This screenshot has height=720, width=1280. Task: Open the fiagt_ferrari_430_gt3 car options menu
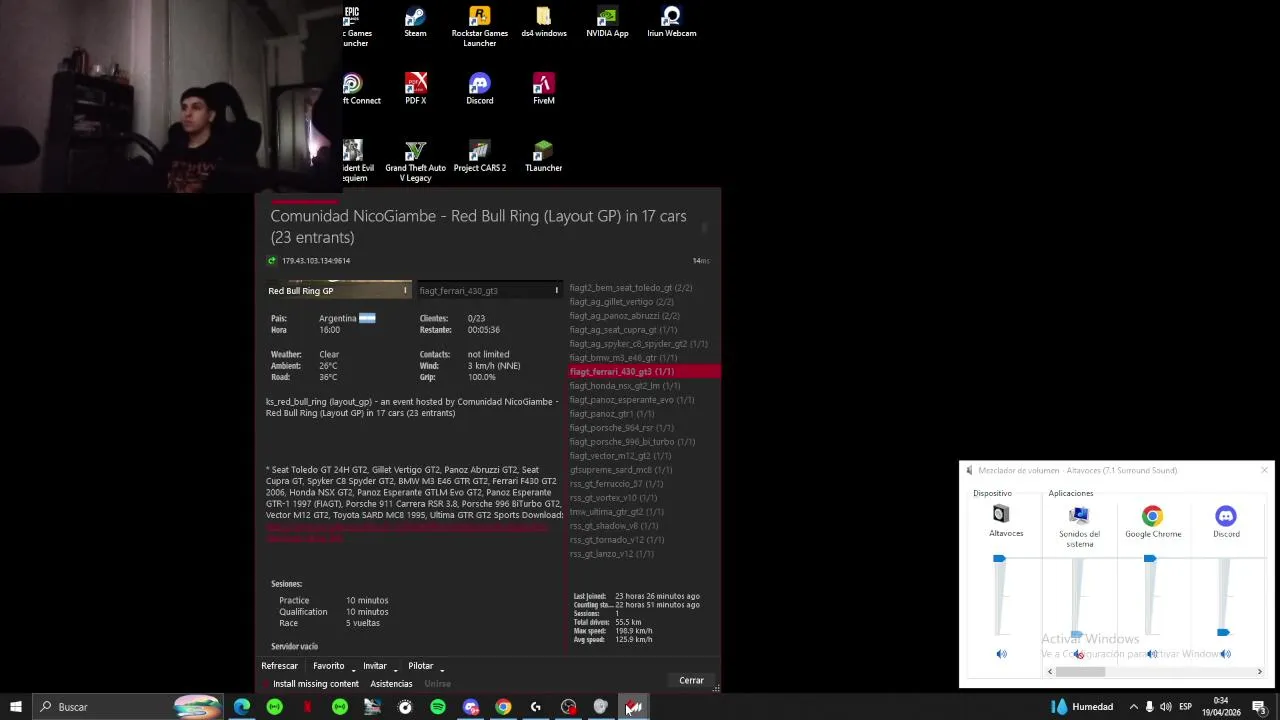556,291
